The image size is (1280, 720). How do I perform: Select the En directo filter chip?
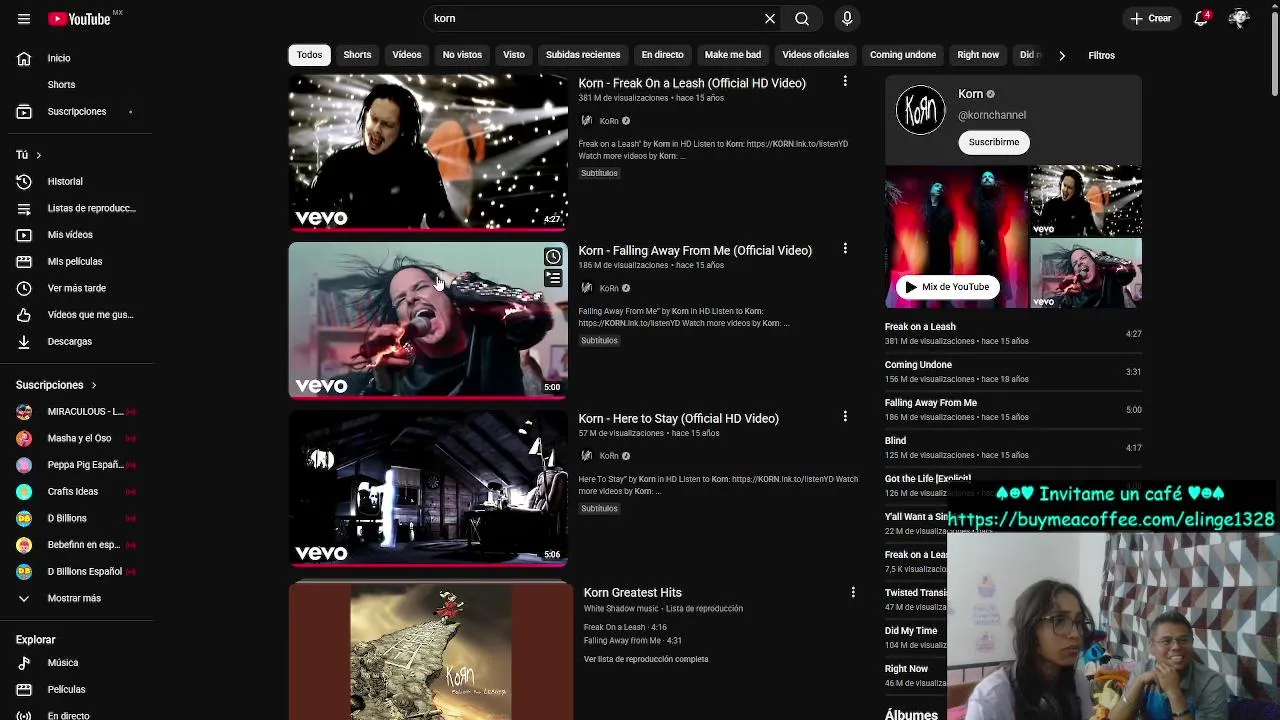pos(662,55)
